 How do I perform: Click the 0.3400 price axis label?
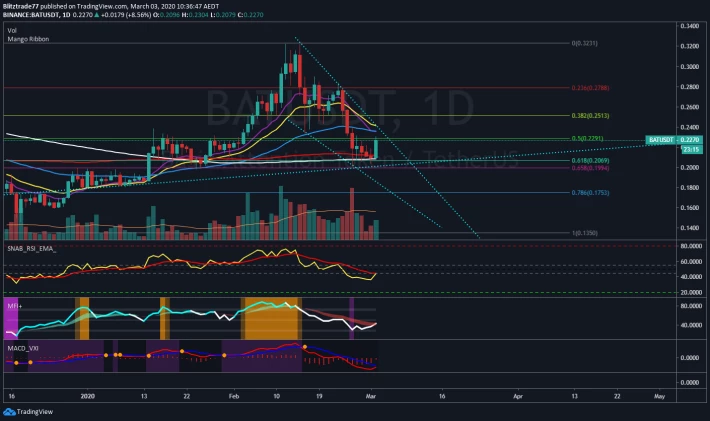coord(690,26)
